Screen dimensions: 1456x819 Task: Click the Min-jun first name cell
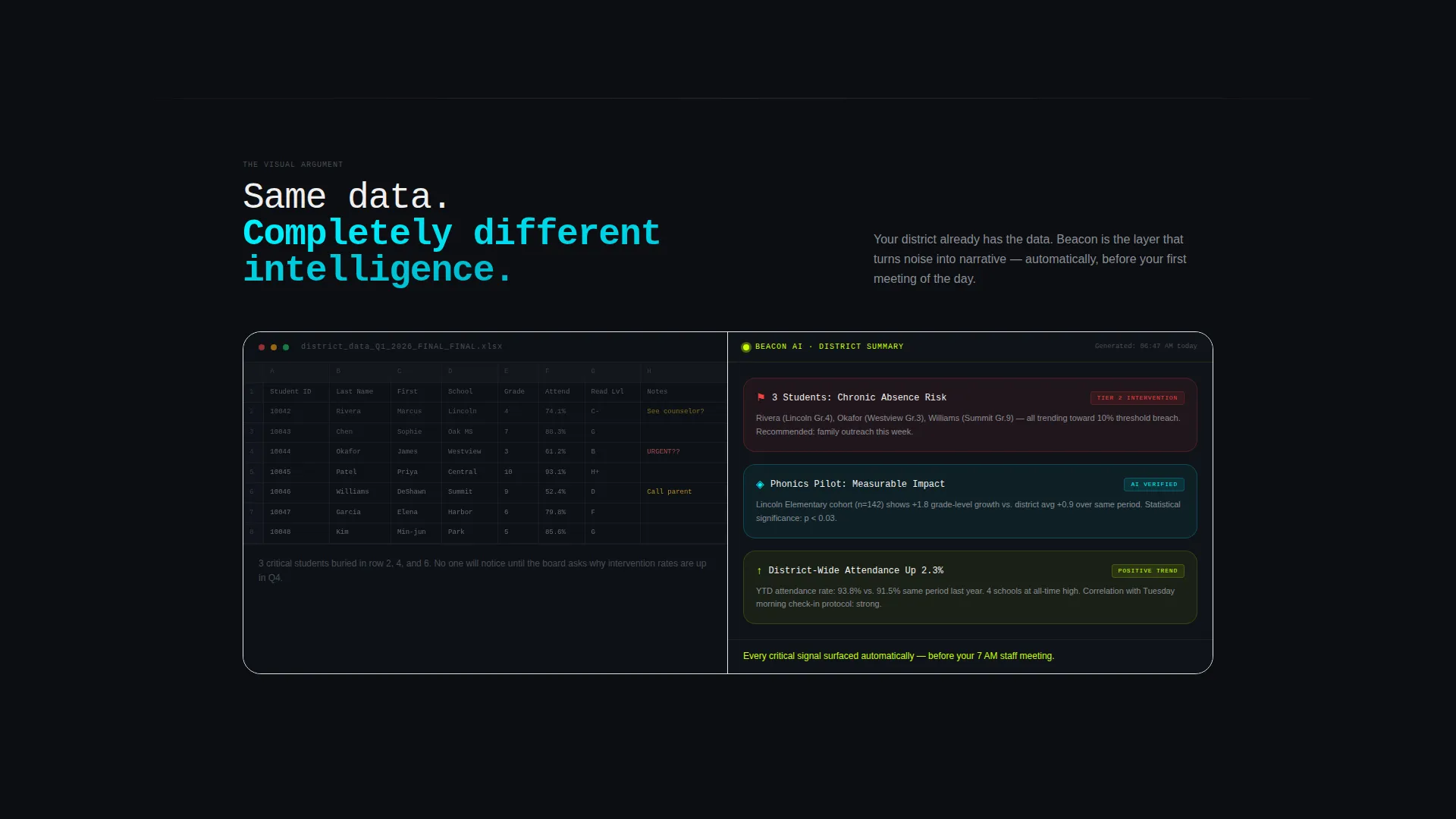(416, 532)
